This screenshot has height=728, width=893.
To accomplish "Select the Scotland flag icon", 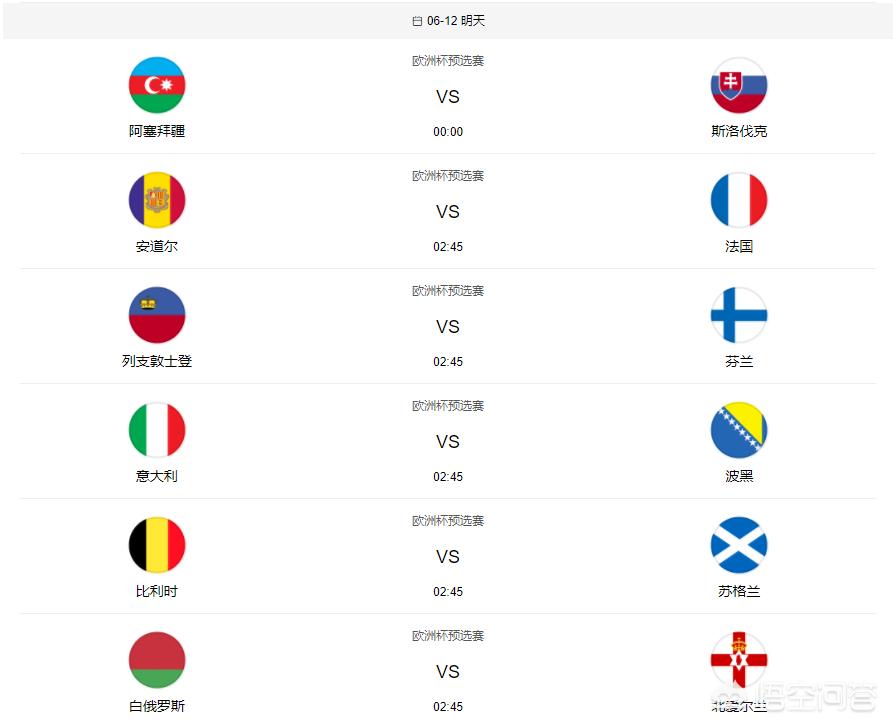I will pyautogui.click(x=739, y=545).
